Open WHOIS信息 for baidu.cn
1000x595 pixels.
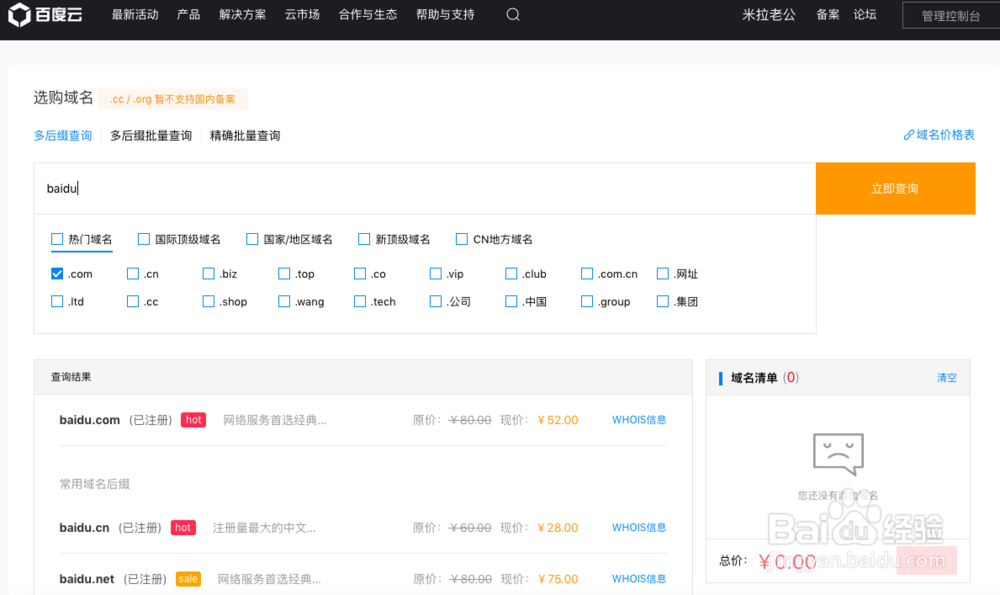639,527
